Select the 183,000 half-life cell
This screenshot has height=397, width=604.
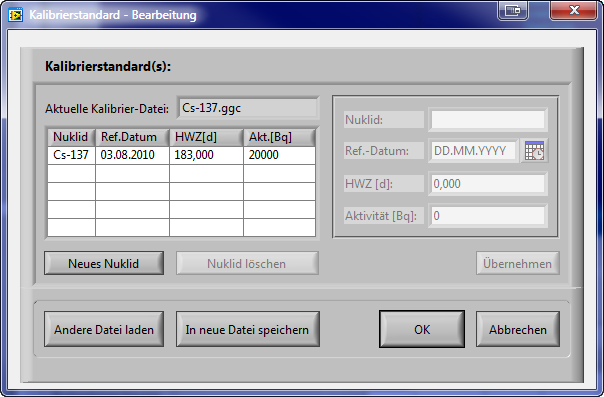(206, 155)
